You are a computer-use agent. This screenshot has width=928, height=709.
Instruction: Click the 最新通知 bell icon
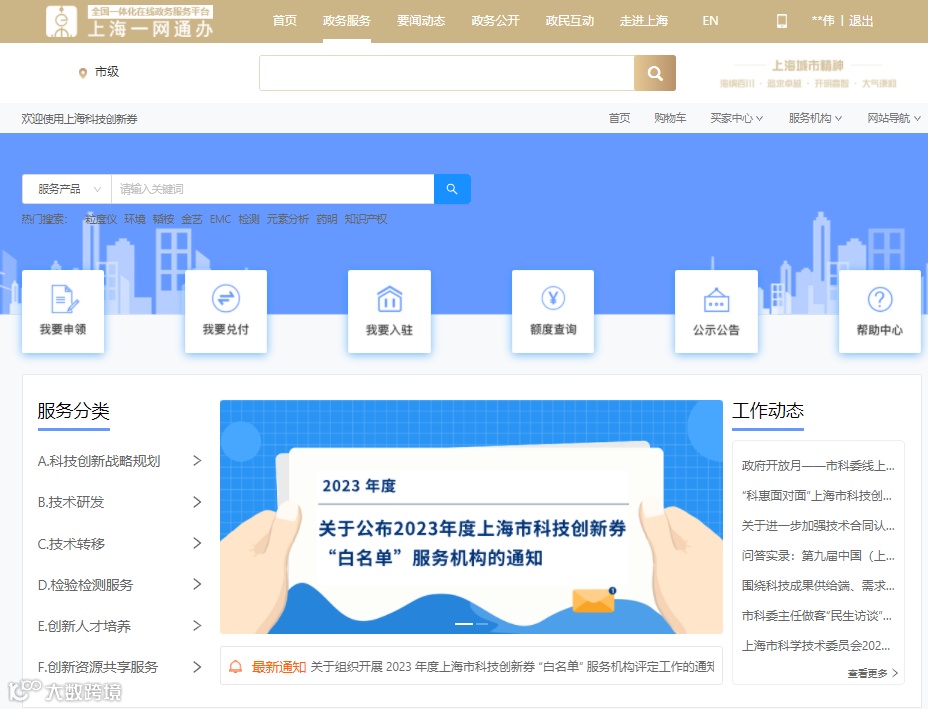pyautogui.click(x=236, y=667)
